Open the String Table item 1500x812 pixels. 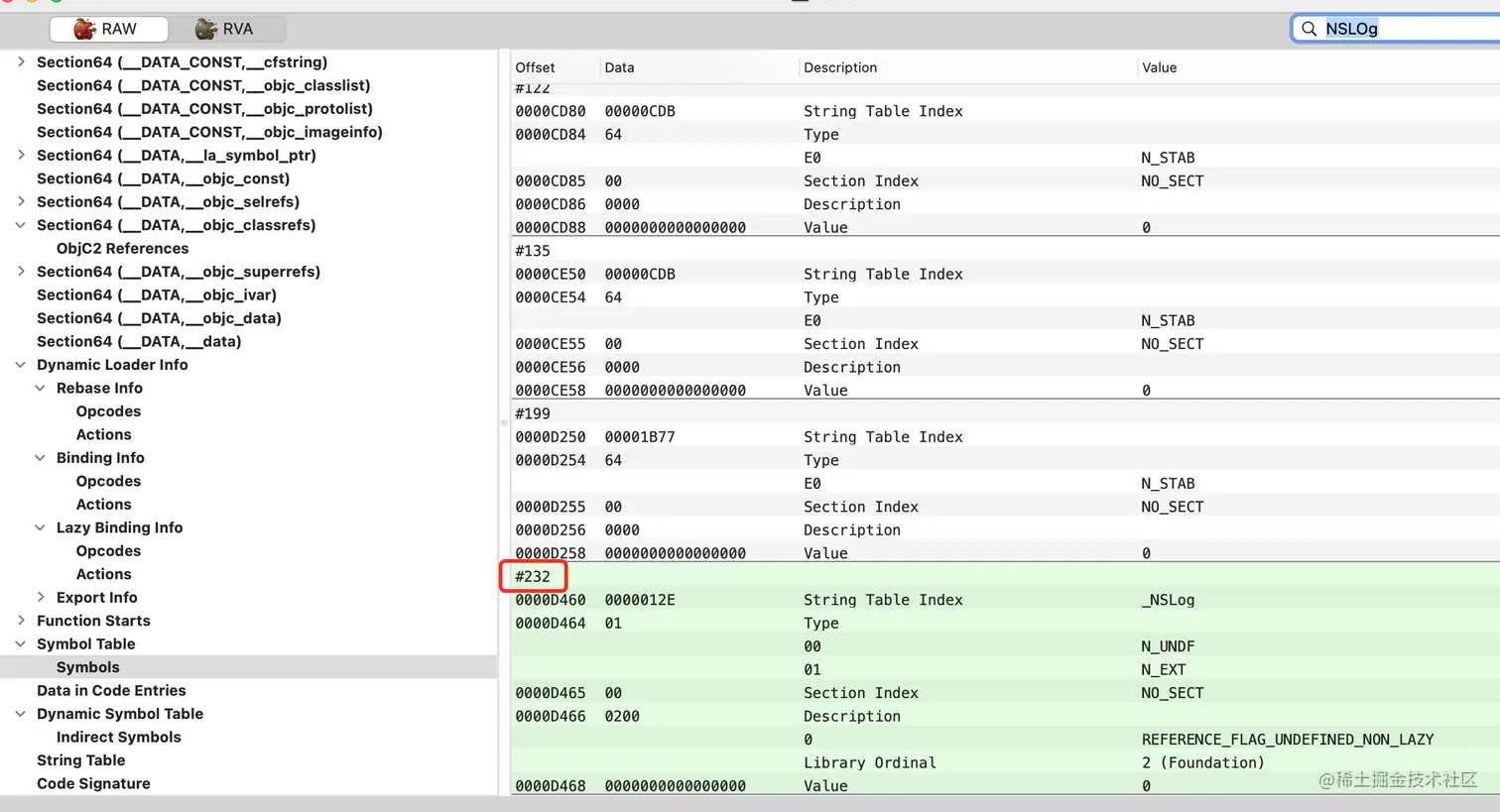click(x=80, y=760)
